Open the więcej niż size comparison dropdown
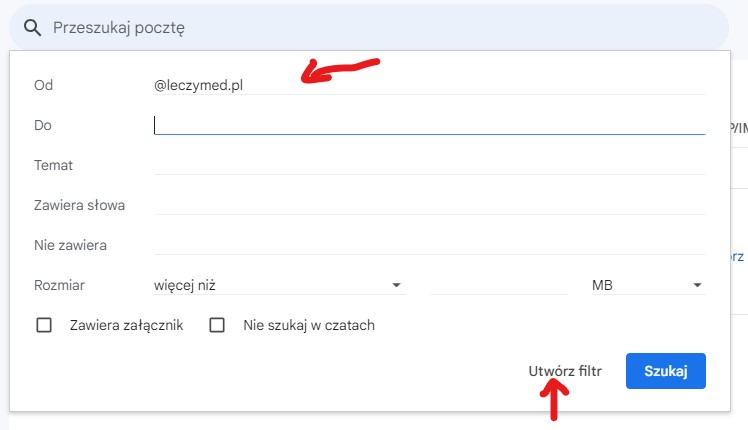The image size is (748, 430). click(x=279, y=285)
